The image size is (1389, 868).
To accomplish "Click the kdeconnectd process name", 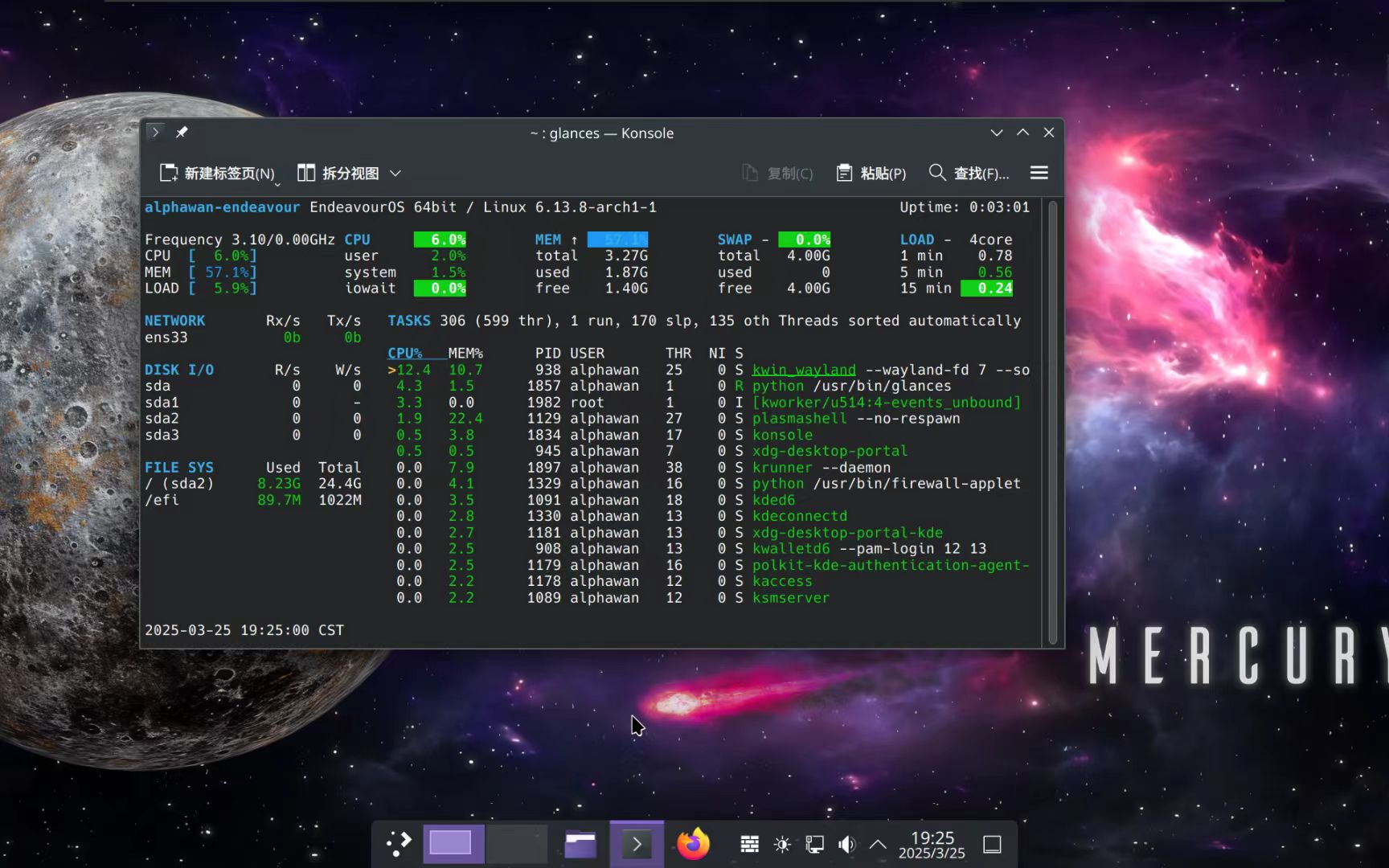I will 800,516.
